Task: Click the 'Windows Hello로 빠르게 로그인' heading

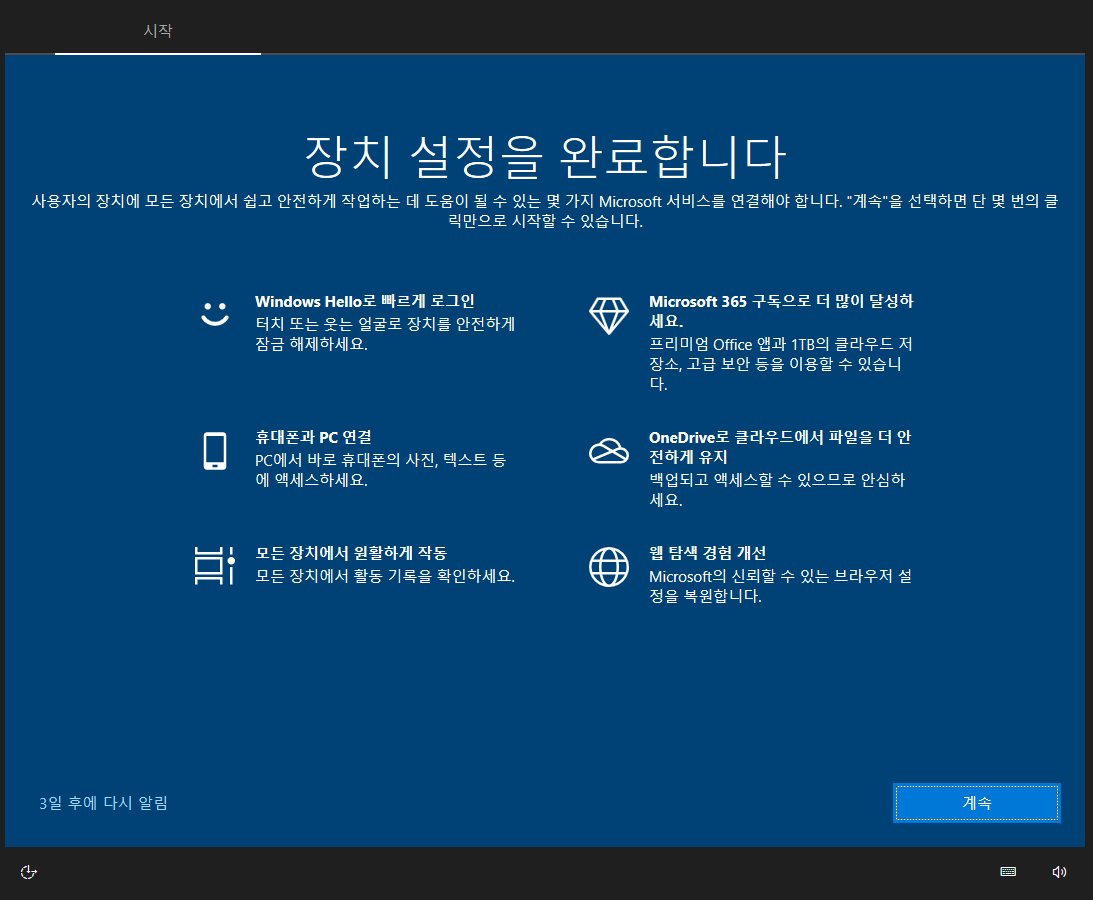Action: pyautogui.click(x=365, y=301)
